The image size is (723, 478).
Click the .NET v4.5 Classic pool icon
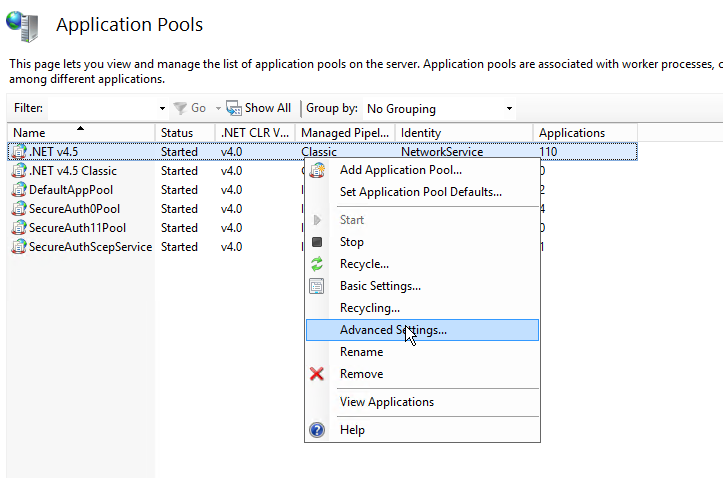click(19, 171)
